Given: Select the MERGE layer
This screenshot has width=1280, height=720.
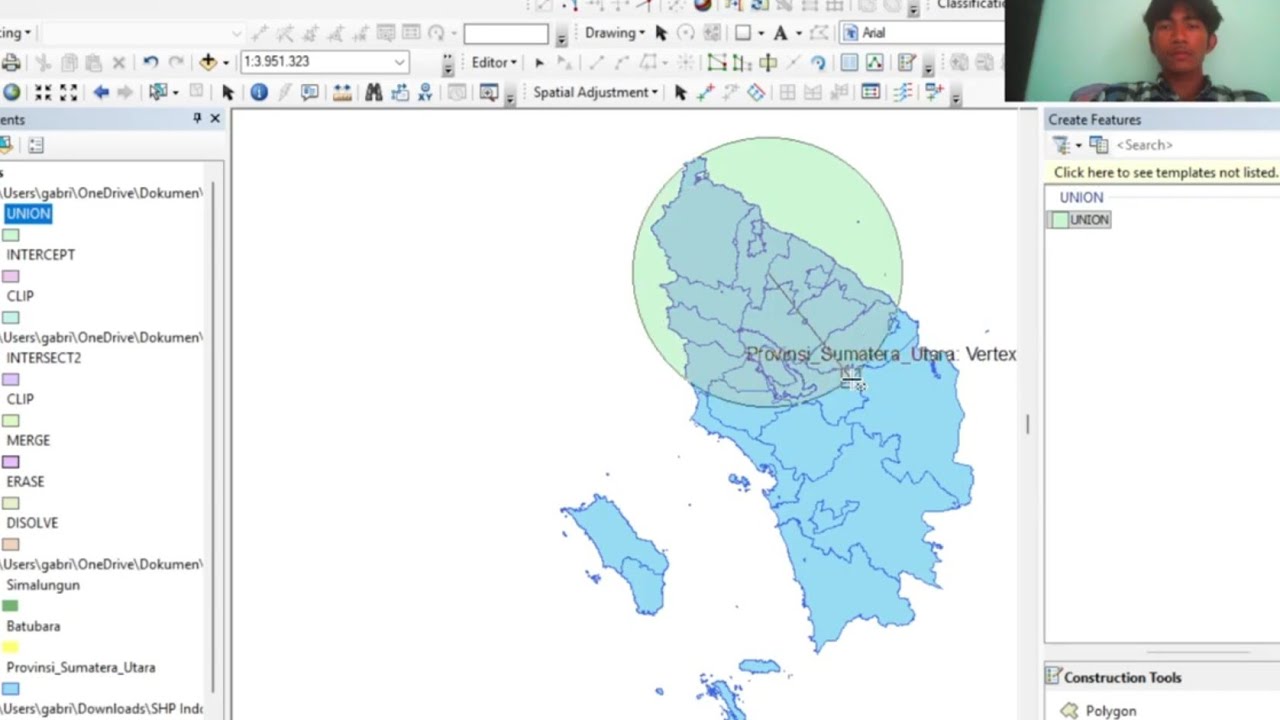Looking at the screenshot, I should (28, 440).
